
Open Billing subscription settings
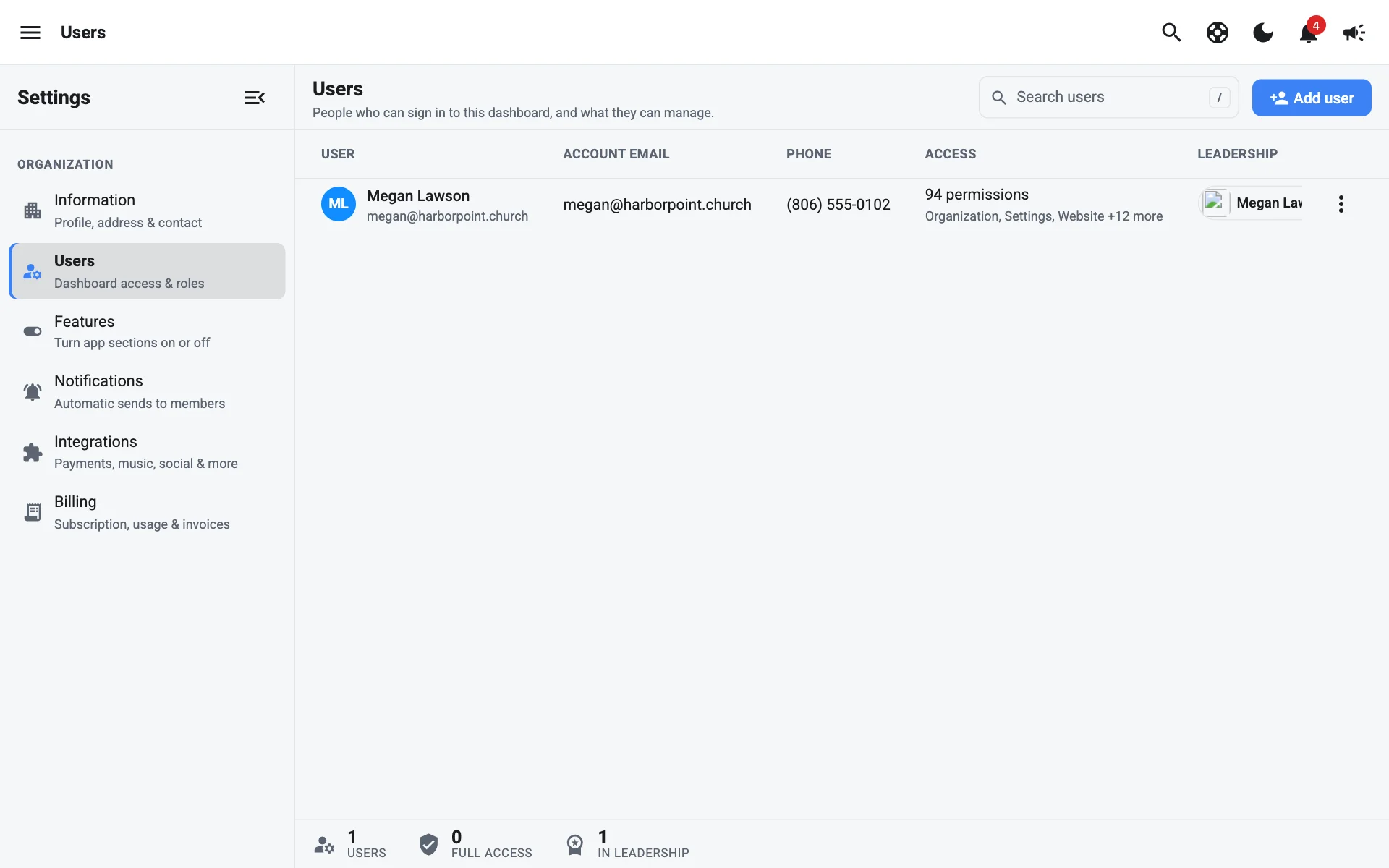(x=147, y=512)
